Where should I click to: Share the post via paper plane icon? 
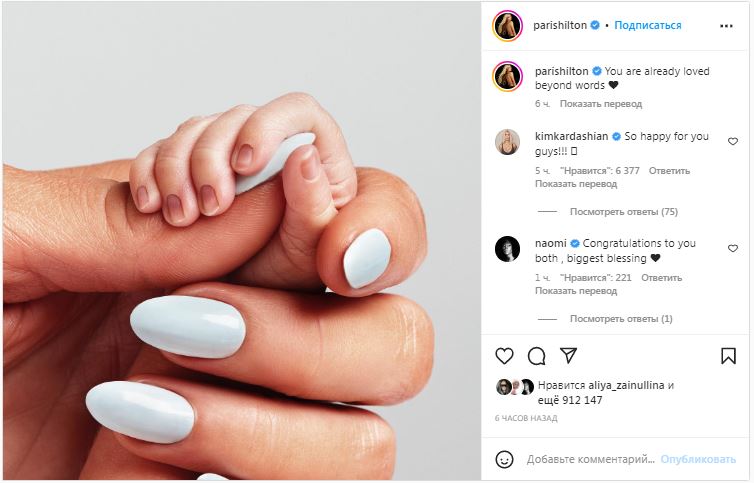coord(568,356)
